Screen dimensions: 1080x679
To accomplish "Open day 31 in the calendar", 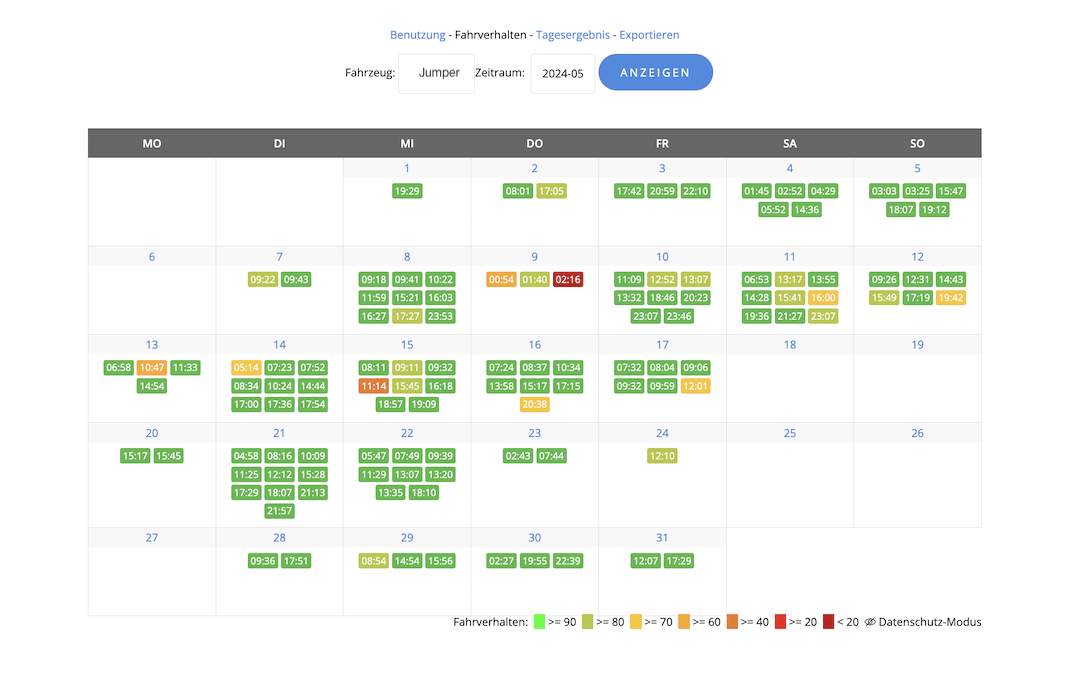I will point(662,538).
